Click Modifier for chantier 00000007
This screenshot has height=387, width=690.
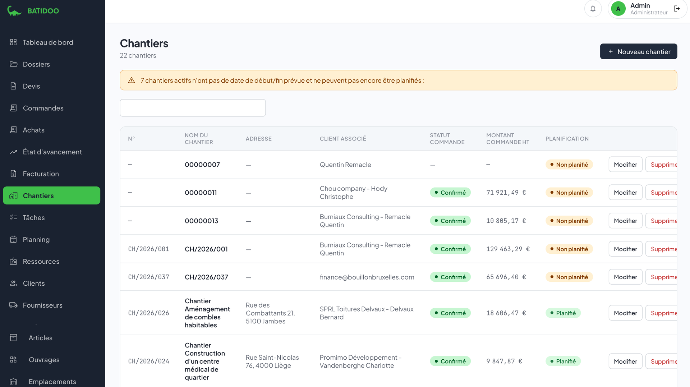pos(625,165)
